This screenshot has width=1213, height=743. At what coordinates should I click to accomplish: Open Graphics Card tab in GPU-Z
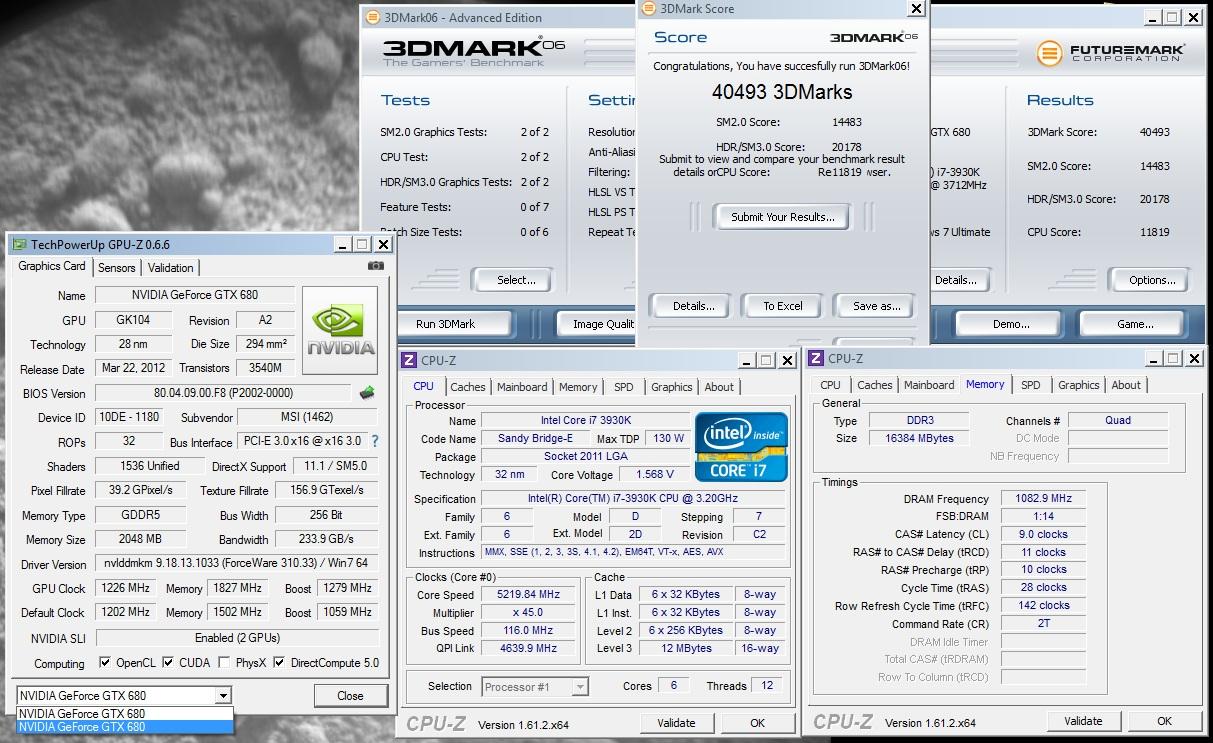(x=52, y=266)
